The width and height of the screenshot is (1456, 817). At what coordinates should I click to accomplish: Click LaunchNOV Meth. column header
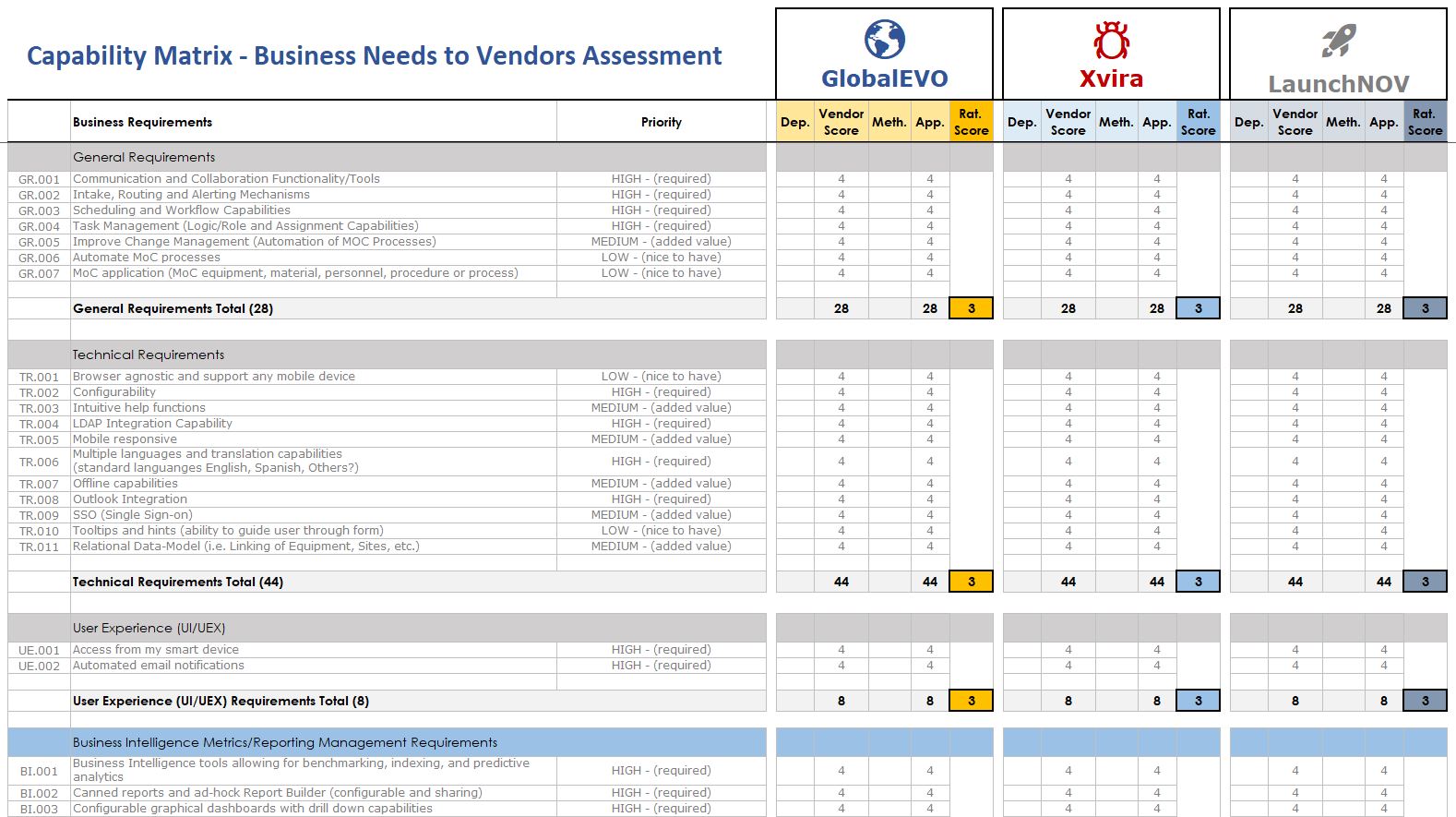[1343, 122]
